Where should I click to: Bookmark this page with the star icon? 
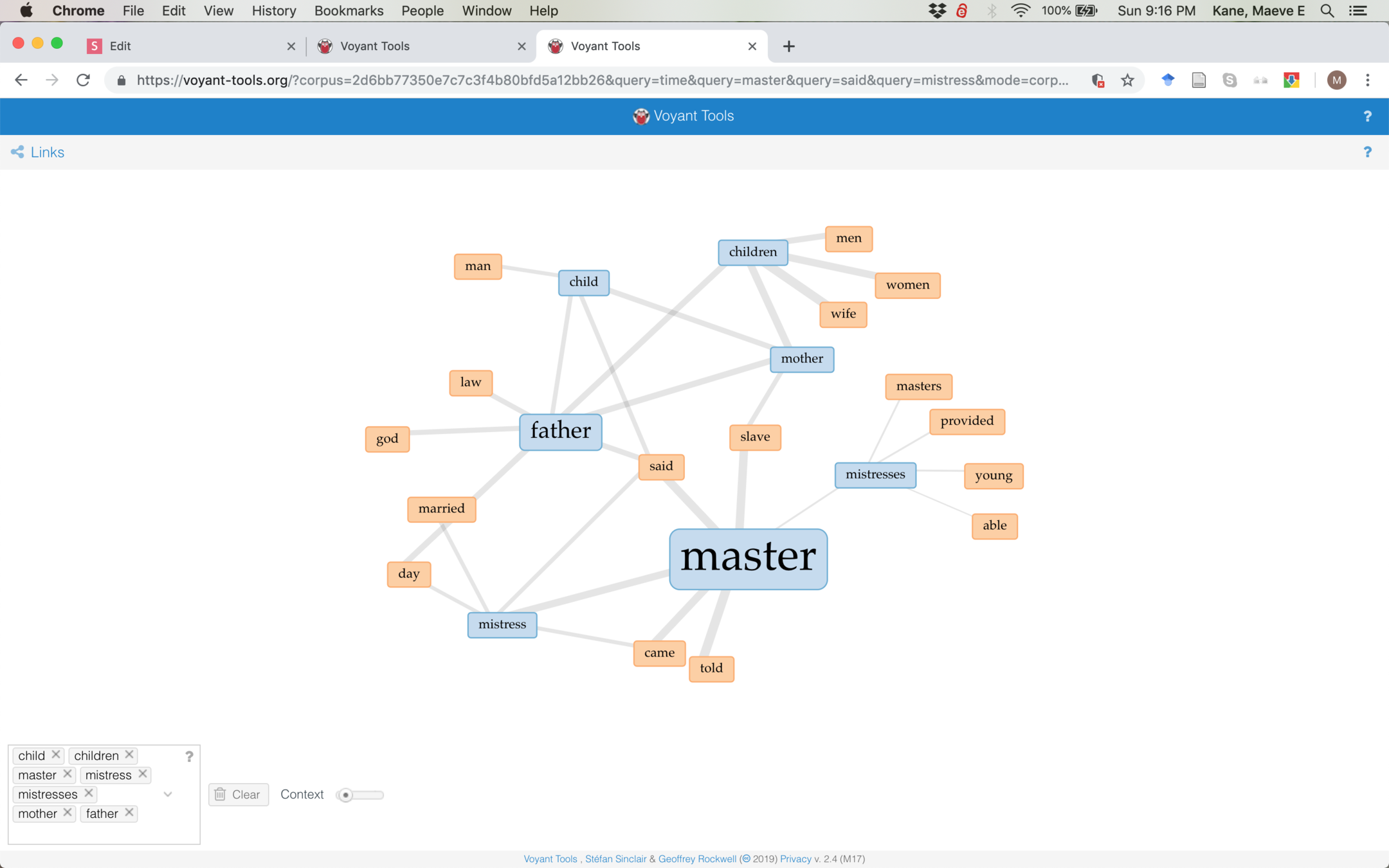(x=1127, y=80)
